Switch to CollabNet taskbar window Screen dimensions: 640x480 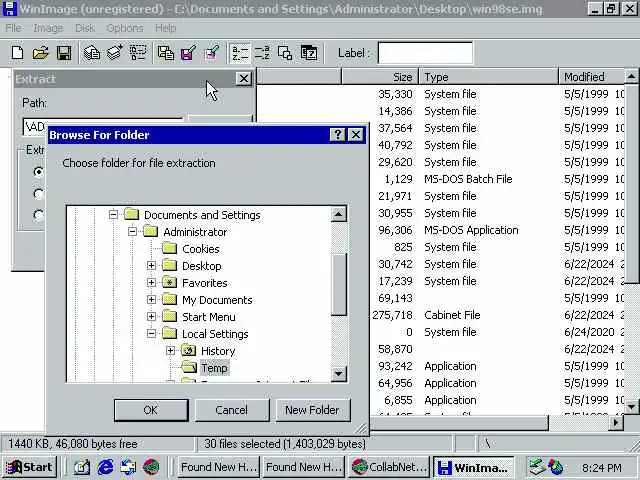coord(388,467)
